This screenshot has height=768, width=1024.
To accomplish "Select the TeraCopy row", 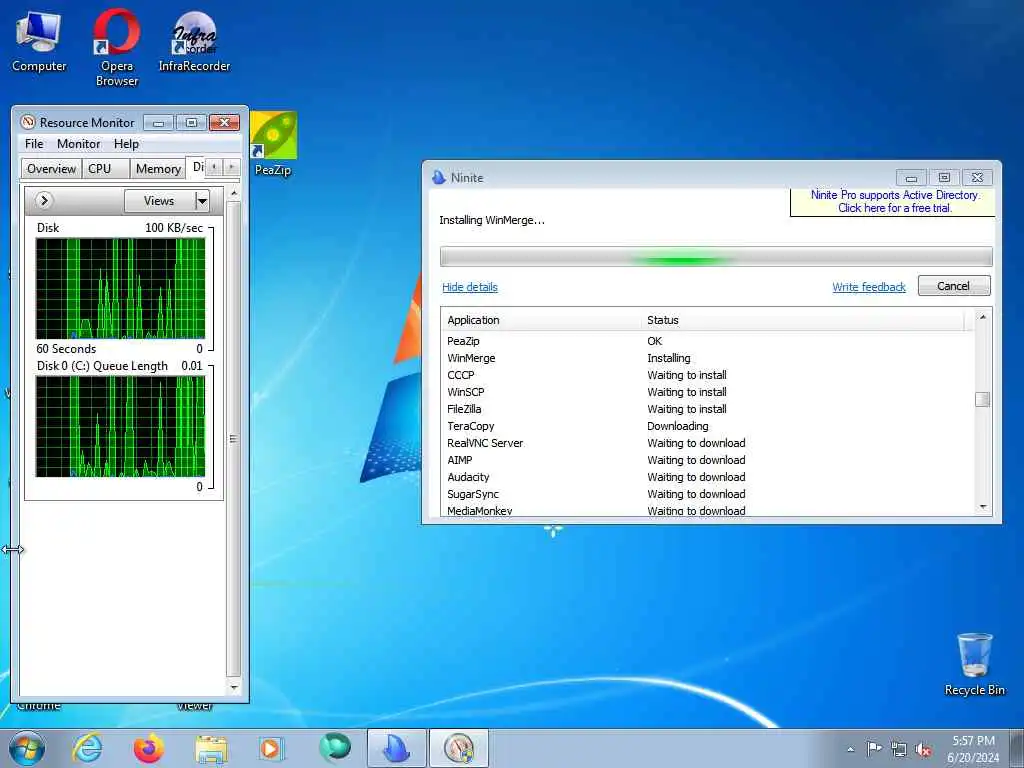I will point(708,426).
